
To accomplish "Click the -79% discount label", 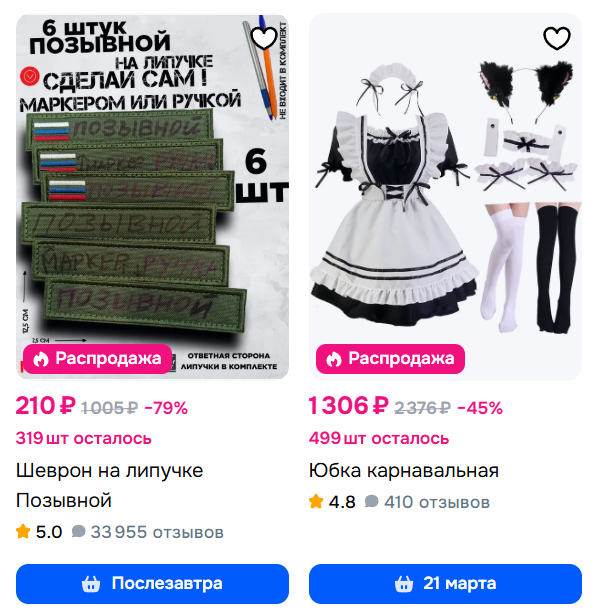I will pos(166,408).
